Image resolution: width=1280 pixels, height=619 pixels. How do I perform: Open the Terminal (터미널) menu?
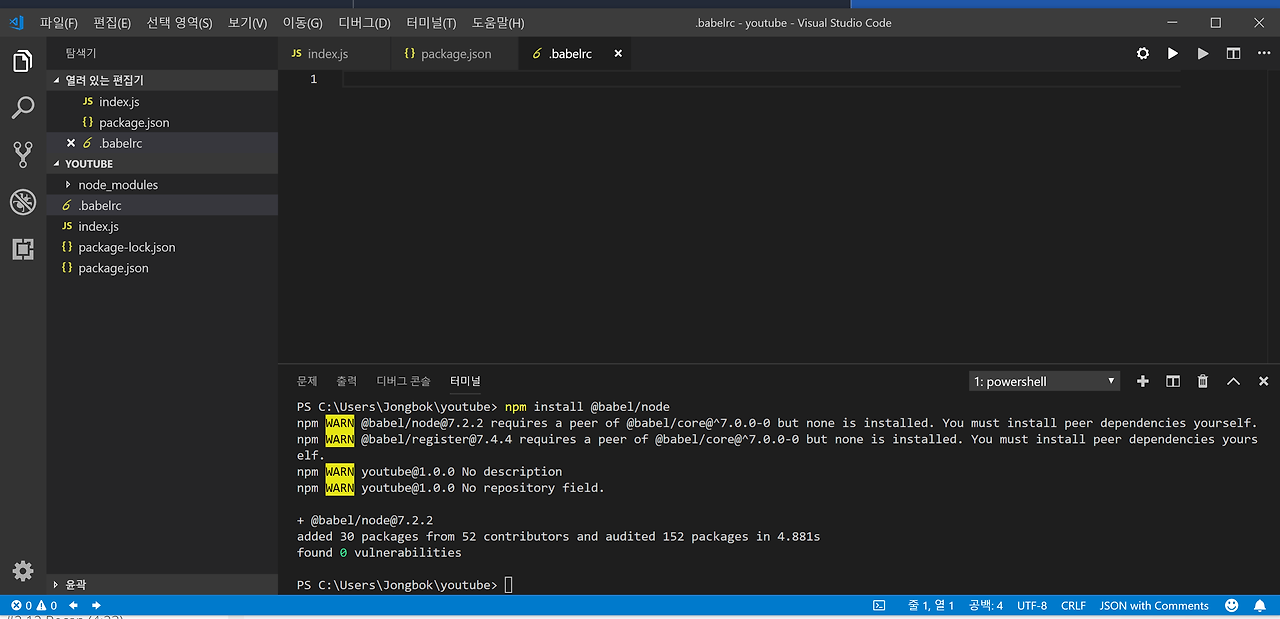(432, 23)
